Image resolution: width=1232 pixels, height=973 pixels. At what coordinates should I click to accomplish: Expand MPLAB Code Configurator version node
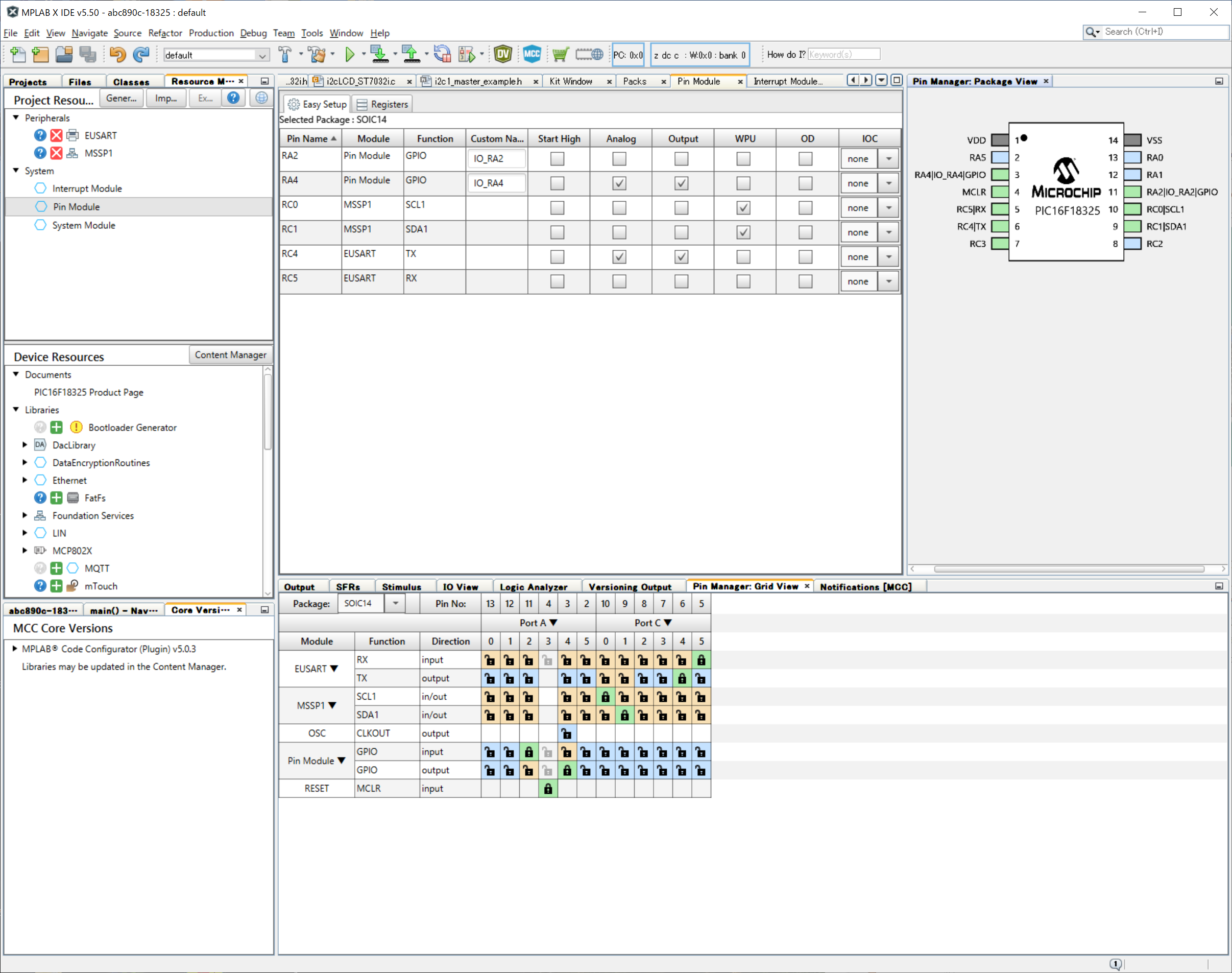[x=15, y=649]
